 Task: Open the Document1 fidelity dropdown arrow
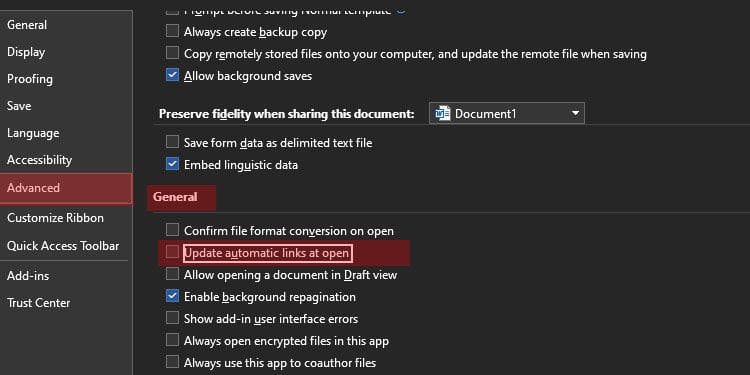pyautogui.click(x=575, y=113)
